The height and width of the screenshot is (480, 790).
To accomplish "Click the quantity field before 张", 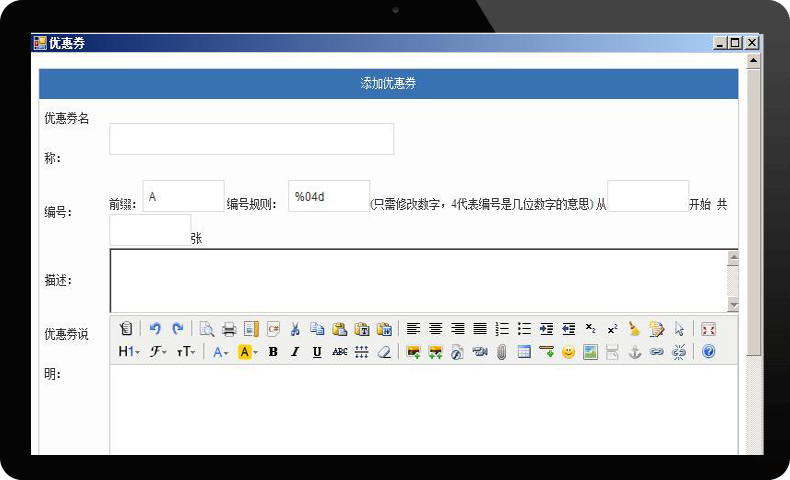I will 150,230.
